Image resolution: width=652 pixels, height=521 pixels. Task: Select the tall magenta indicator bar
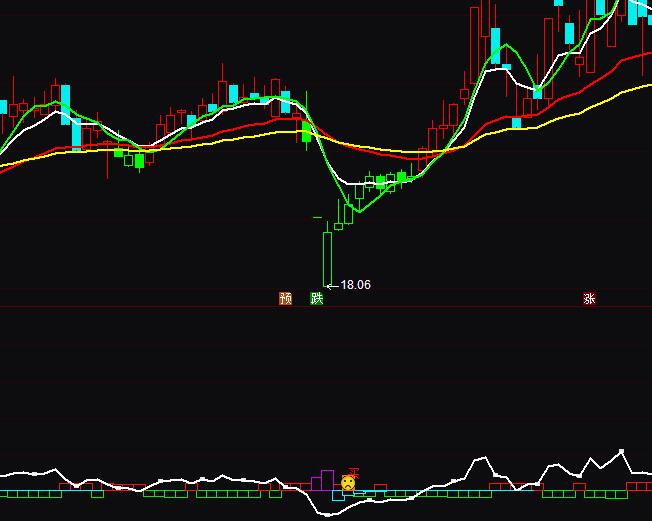coord(326,479)
